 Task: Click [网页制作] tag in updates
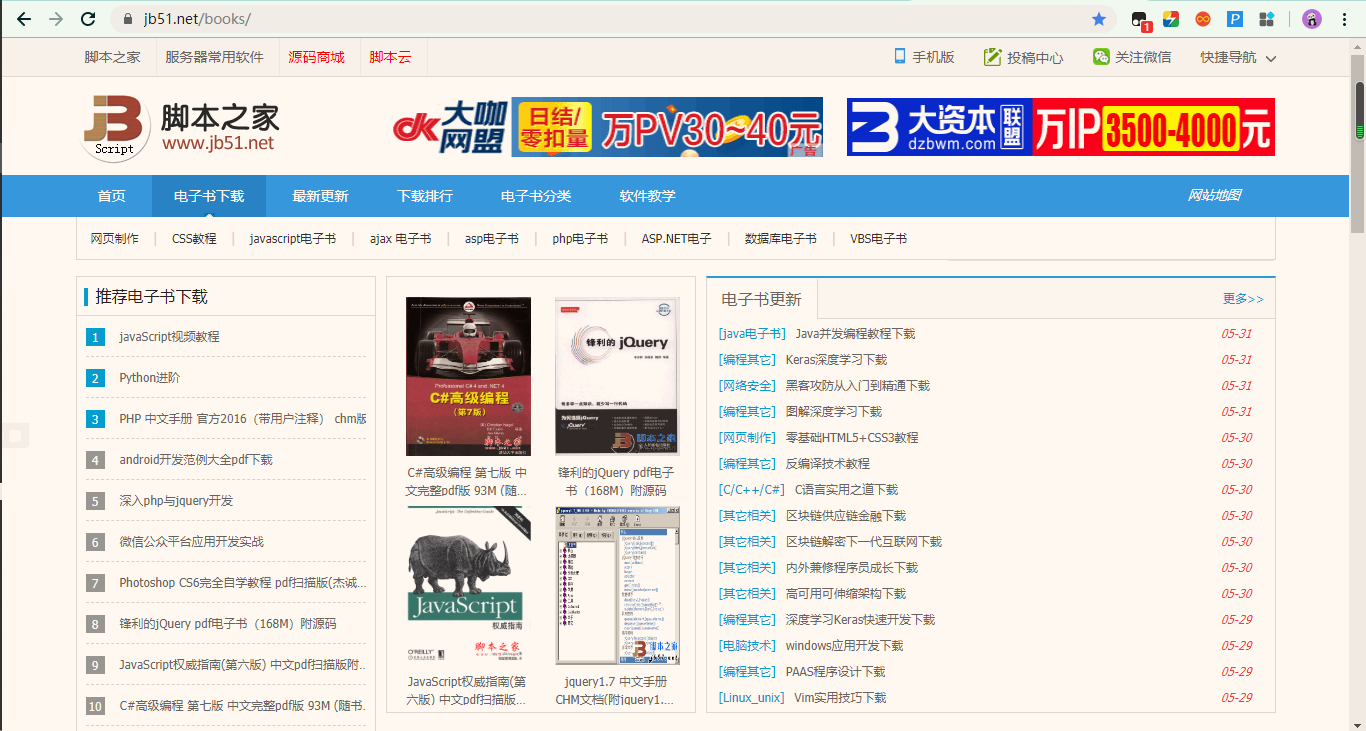click(747, 438)
